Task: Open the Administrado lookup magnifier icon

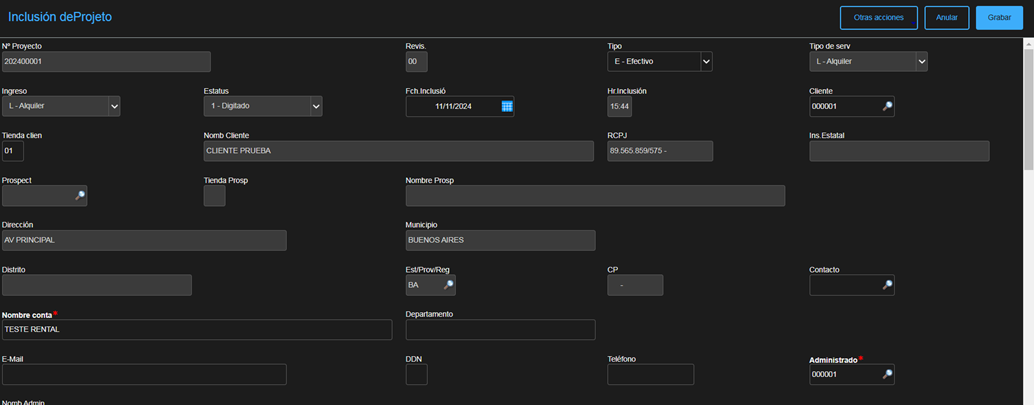Action: click(x=886, y=374)
